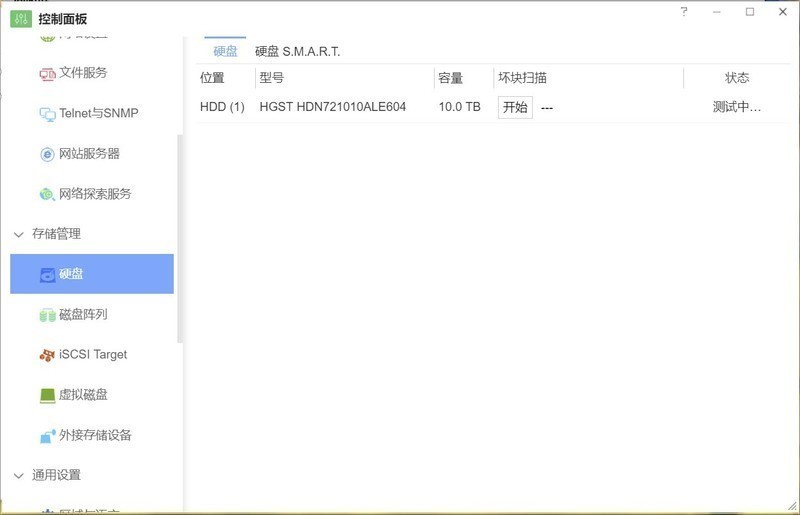The image size is (800, 515).
Task: Select the HDD (1) row cell
Action: pos(222,107)
